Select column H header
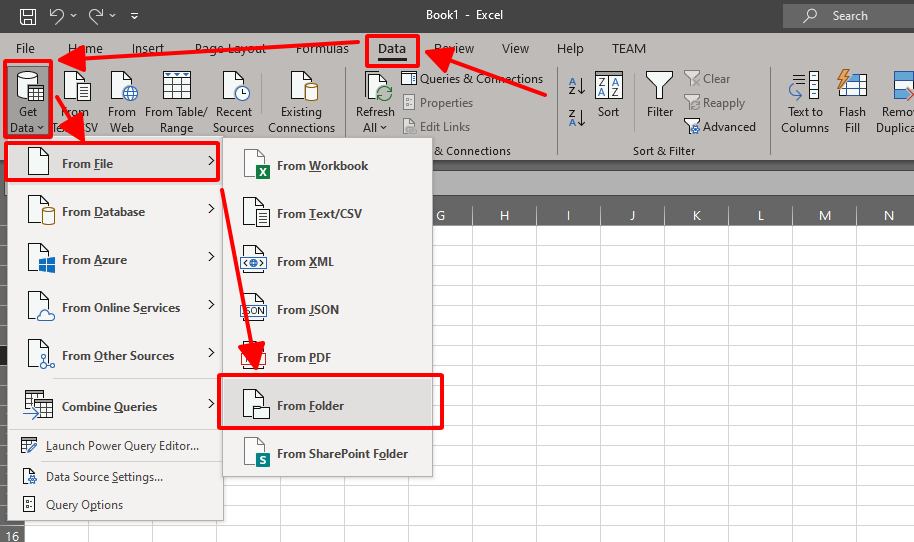Screen dimensions: 914x542 click(504, 216)
